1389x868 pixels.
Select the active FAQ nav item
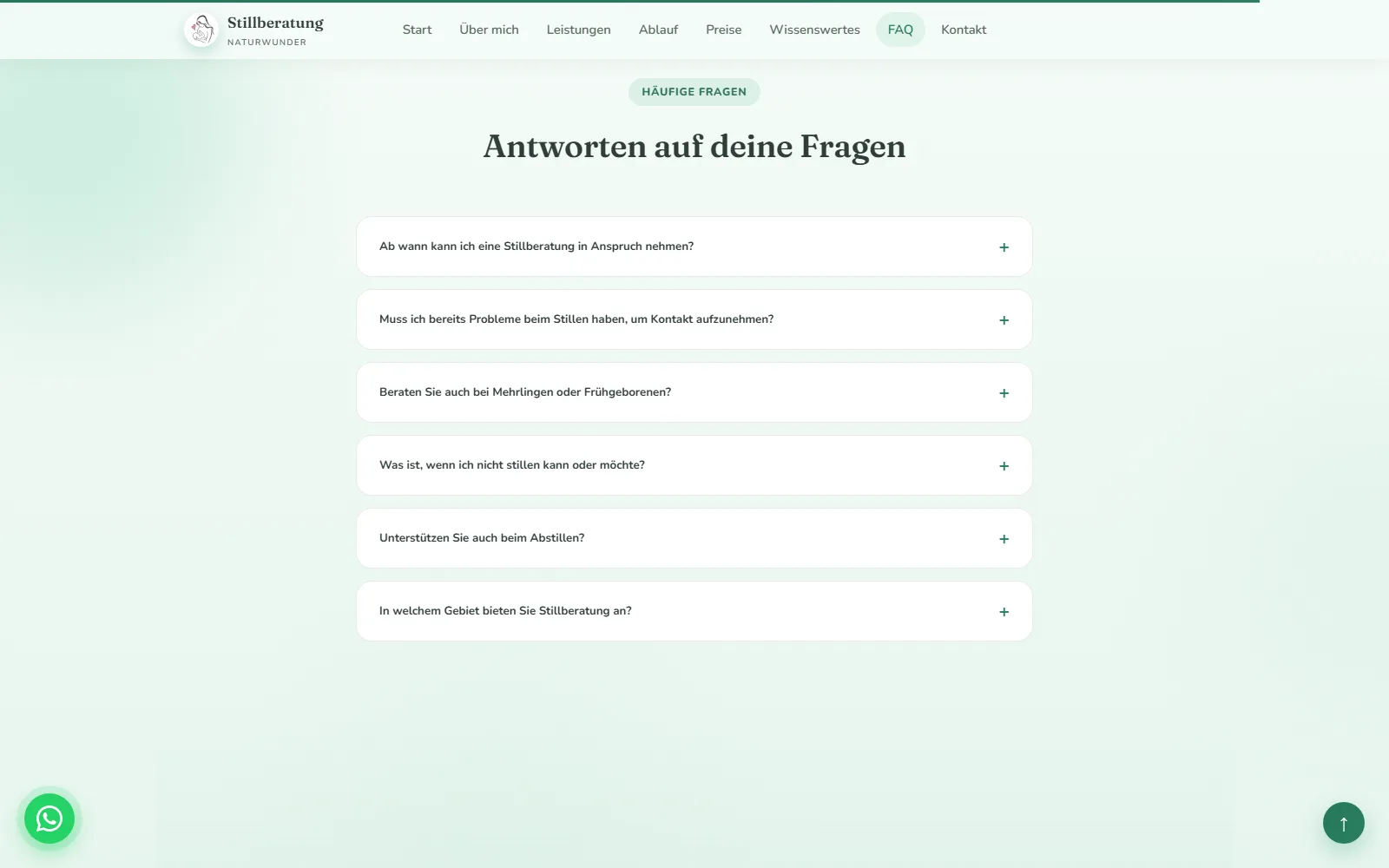point(900,30)
